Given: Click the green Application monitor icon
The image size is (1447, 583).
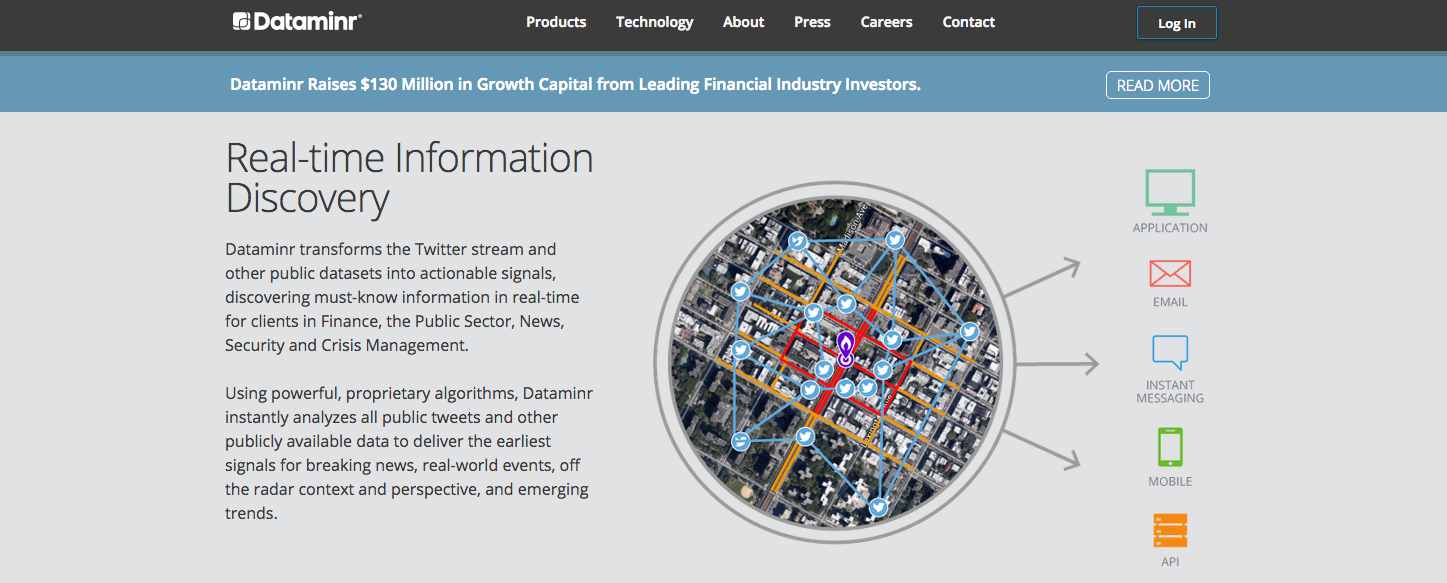Looking at the screenshot, I should [x=1170, y=192].
